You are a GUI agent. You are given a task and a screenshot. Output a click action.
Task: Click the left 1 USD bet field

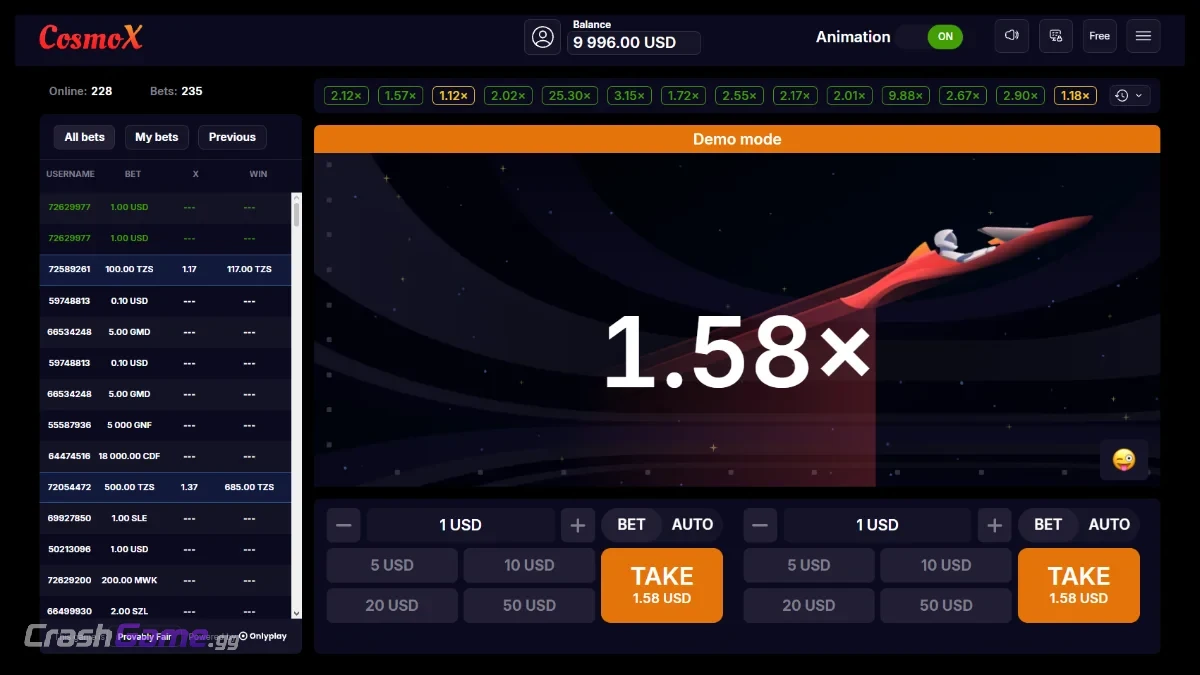pyautogui.click(x=461, y=525)
